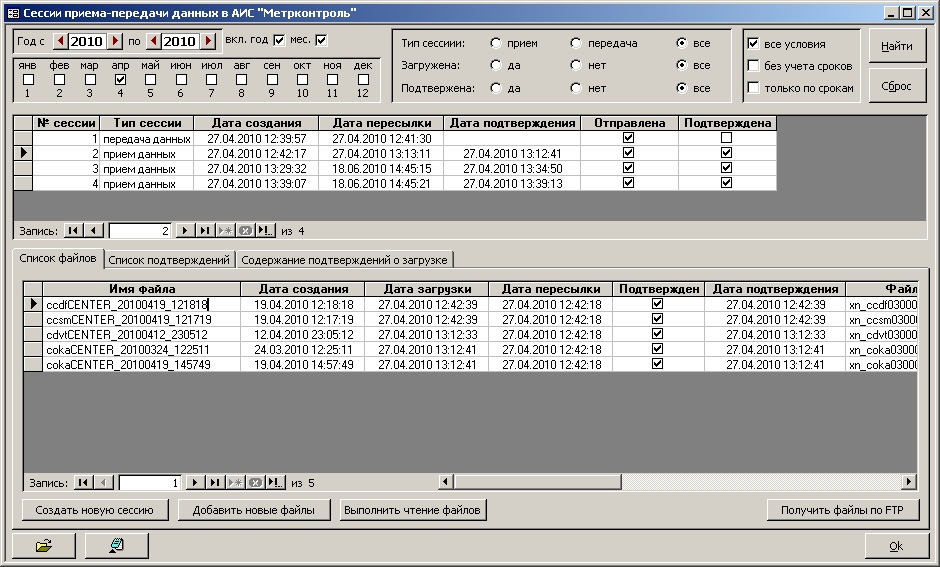Image resolution: width=940 pixels, height=567 pixels.
Task: Click 'Получить файлы по FTP' button
Action: [x=842, y=510]
